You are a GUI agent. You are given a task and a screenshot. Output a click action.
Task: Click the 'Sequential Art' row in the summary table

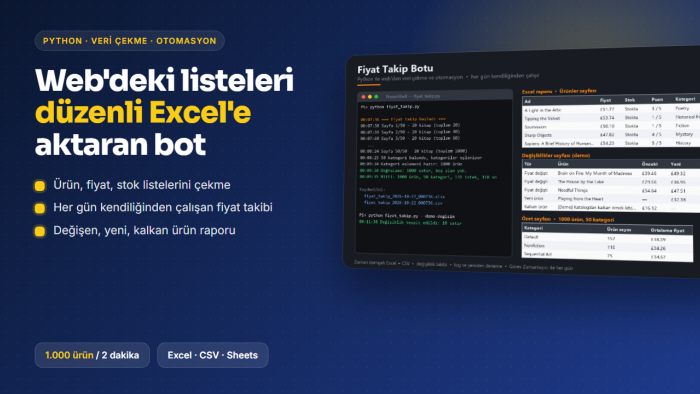(x=607, y=255)
